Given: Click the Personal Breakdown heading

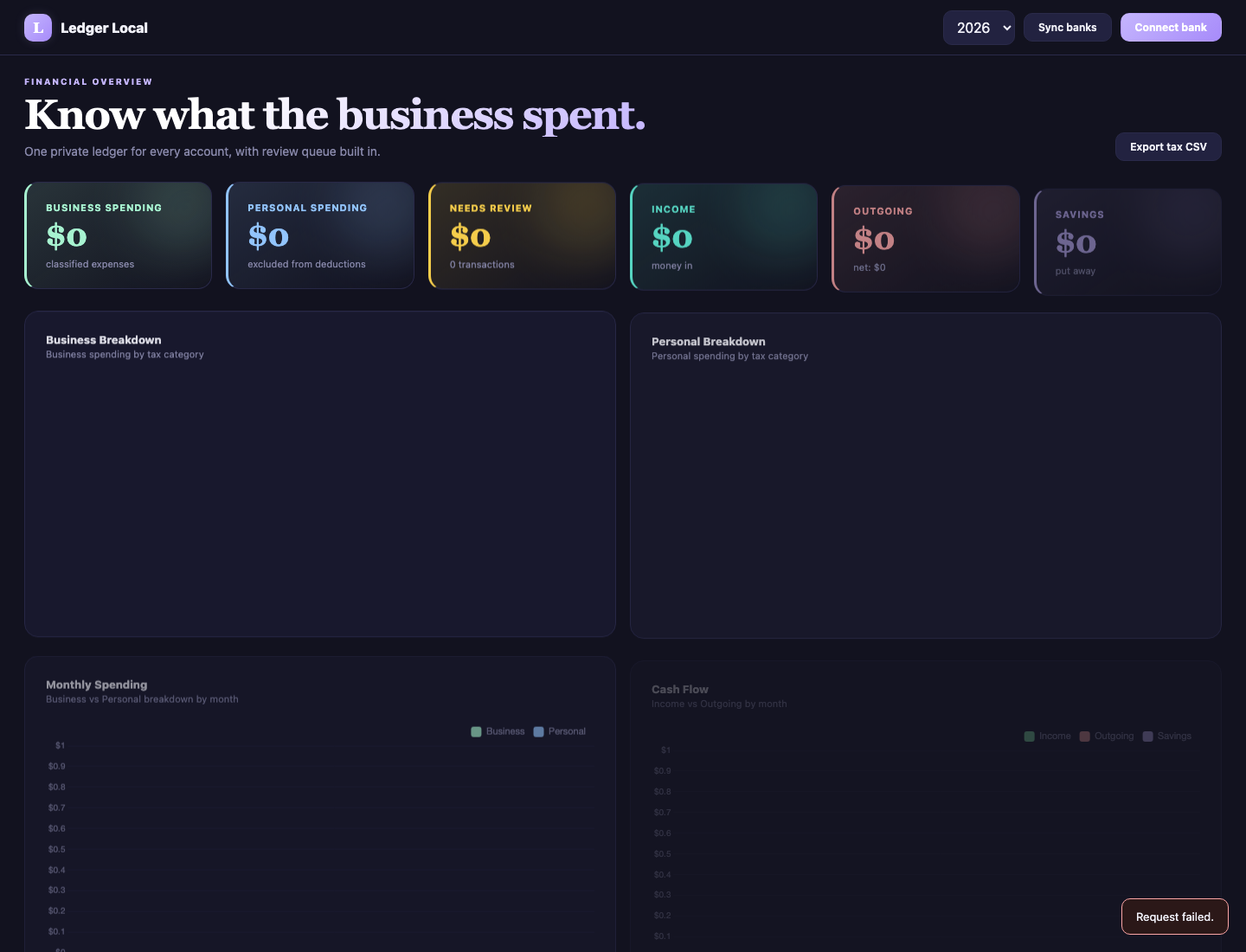Looking at the screenshot, I should (709, 342).
